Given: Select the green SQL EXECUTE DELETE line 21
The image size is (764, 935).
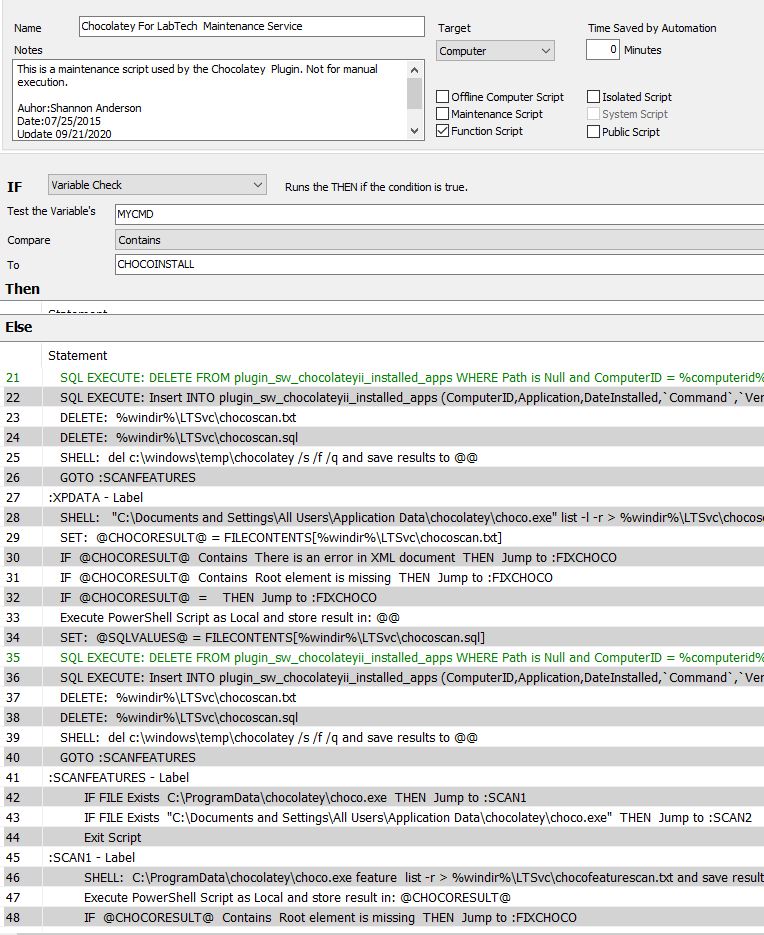Looking at the screenshot, I should (400, 377).
